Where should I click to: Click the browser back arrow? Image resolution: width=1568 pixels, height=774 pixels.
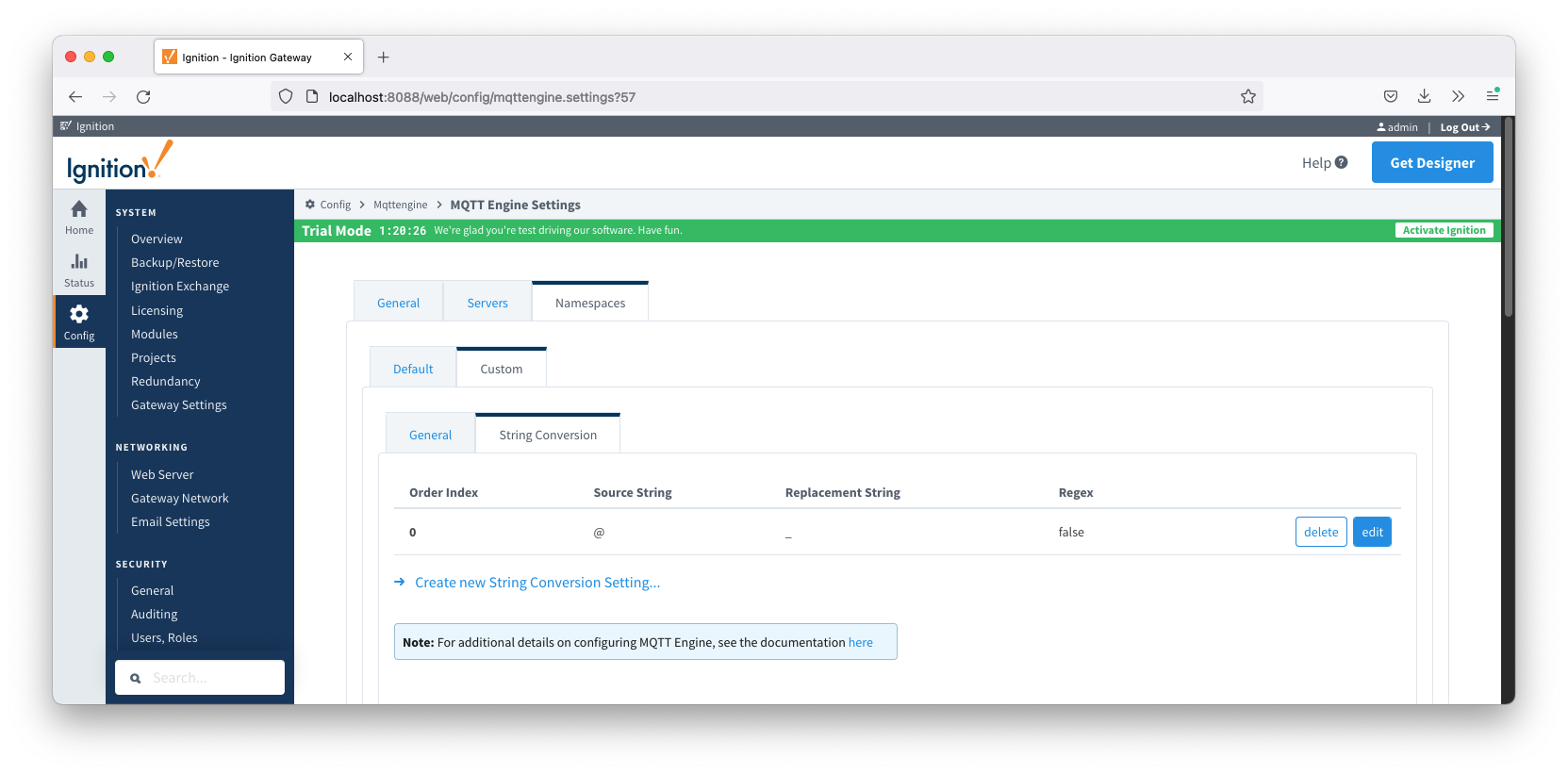[x=75, y=96]
